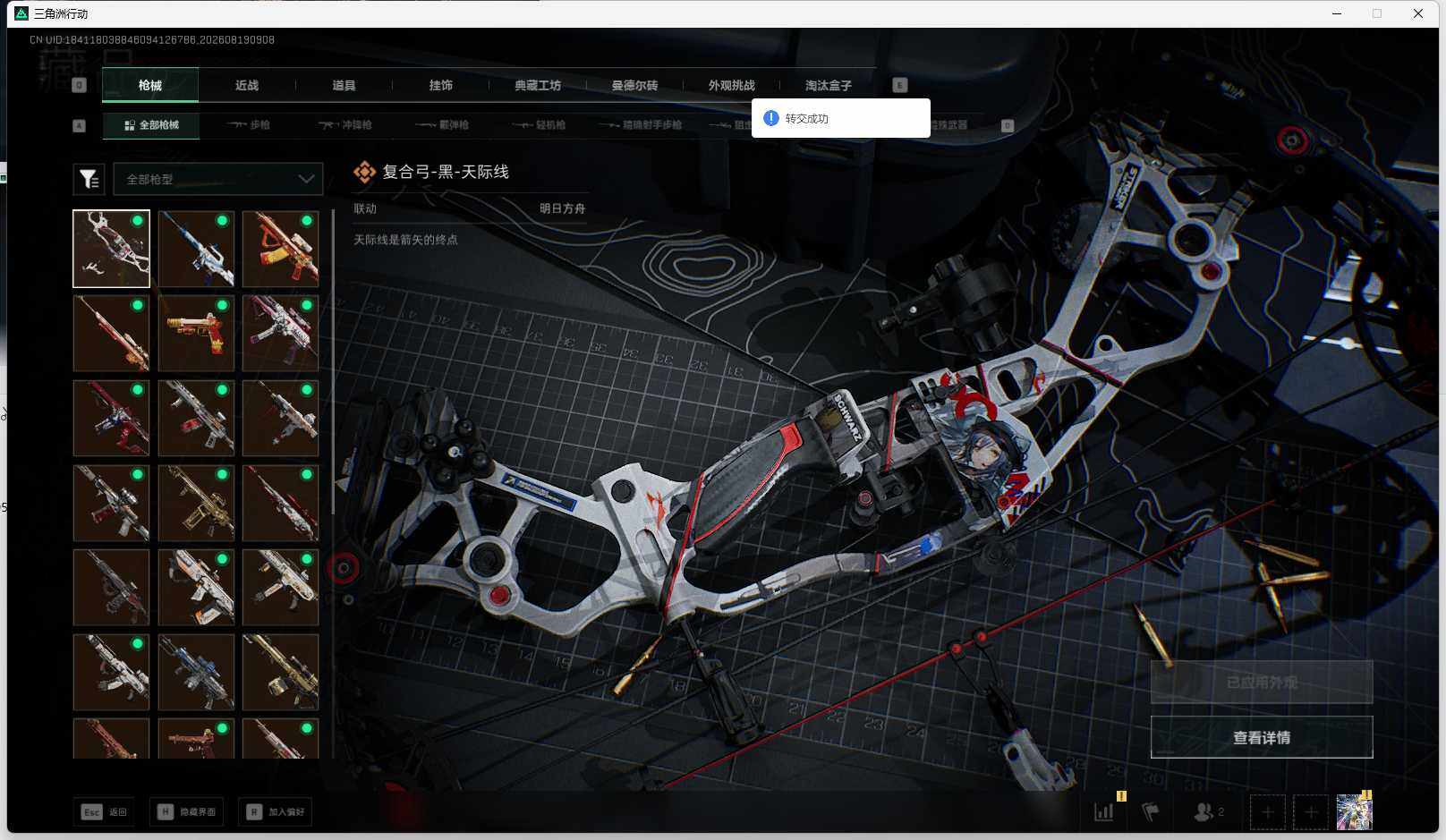Click the H 隐藏界面 button
The width and height of the screenshot is (1446, 840).
[186, 811]
